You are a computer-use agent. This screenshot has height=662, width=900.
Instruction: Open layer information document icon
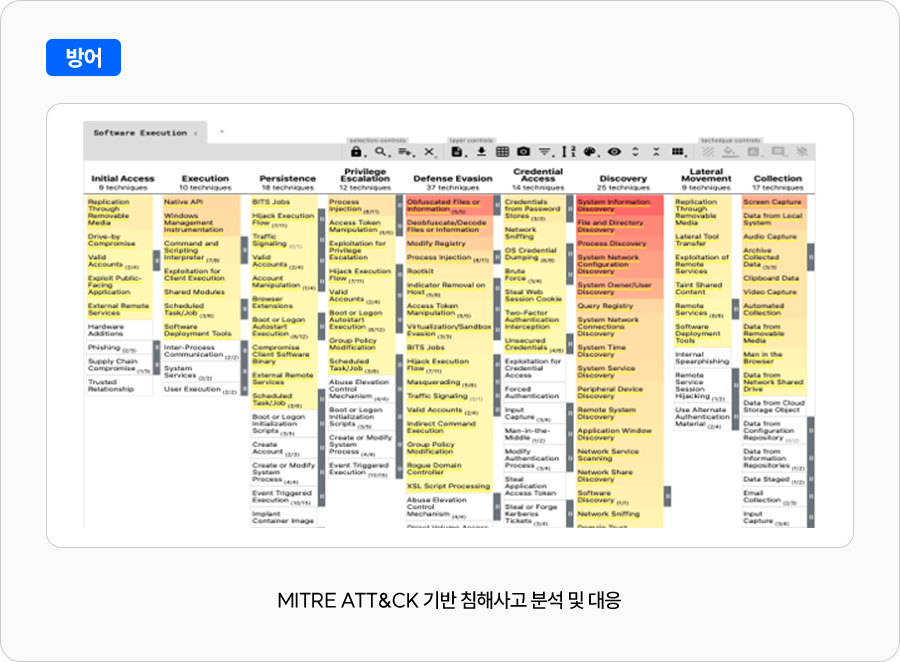click(457, 152)
